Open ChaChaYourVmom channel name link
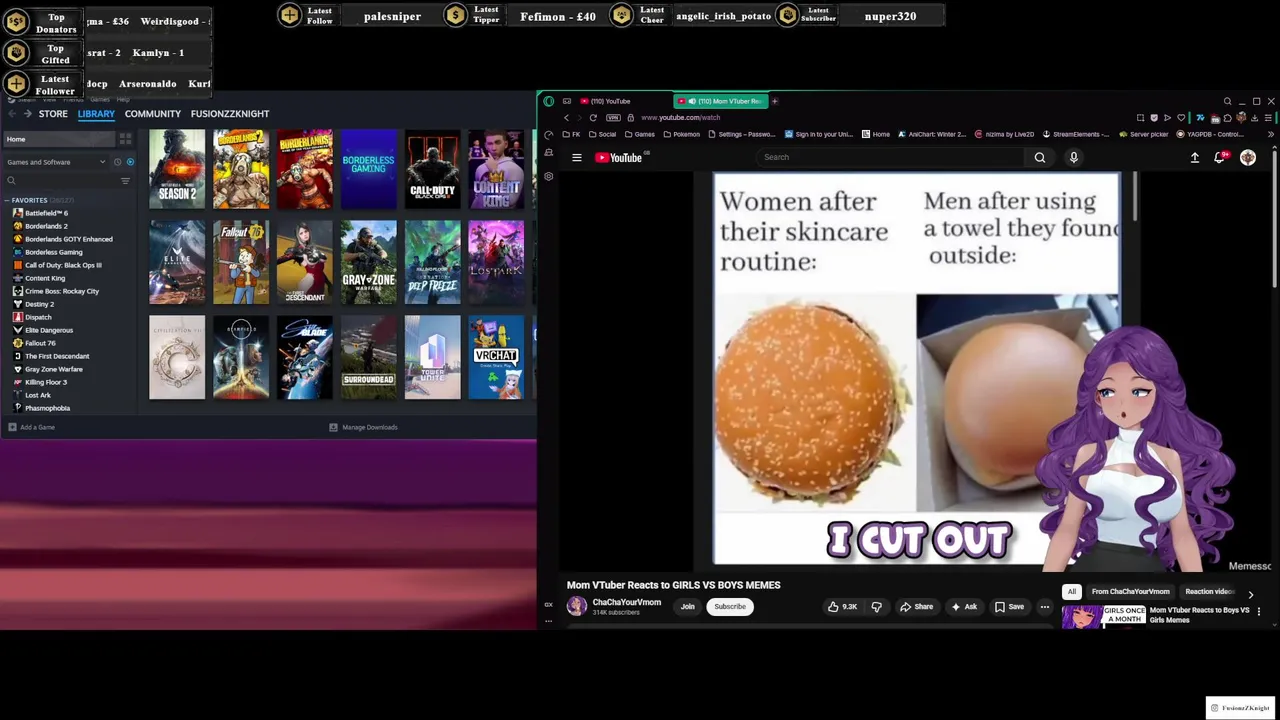The image size is (1280, 720). [627, 602]
